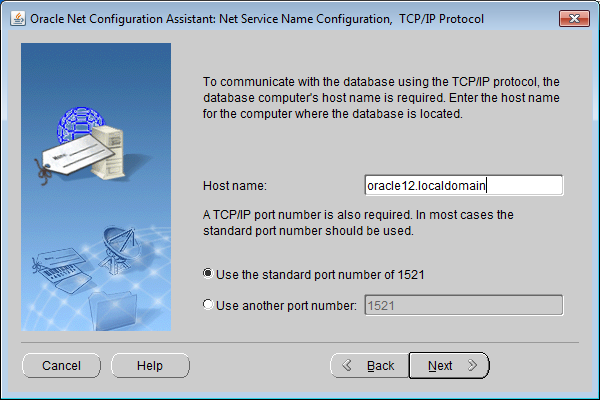The height and width of the screenshot is (400, 600).
Task: Click the text about TCP/IP port number
Action: pyautogui.click(x=358, y=223)
